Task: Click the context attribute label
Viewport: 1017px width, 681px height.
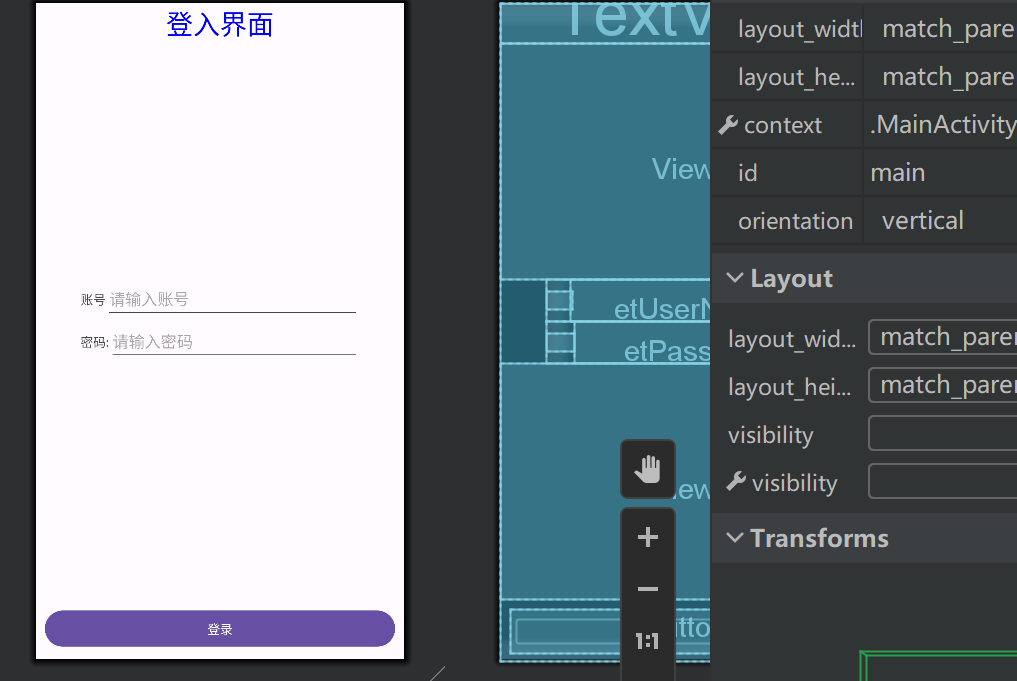Action: (782, 125)
